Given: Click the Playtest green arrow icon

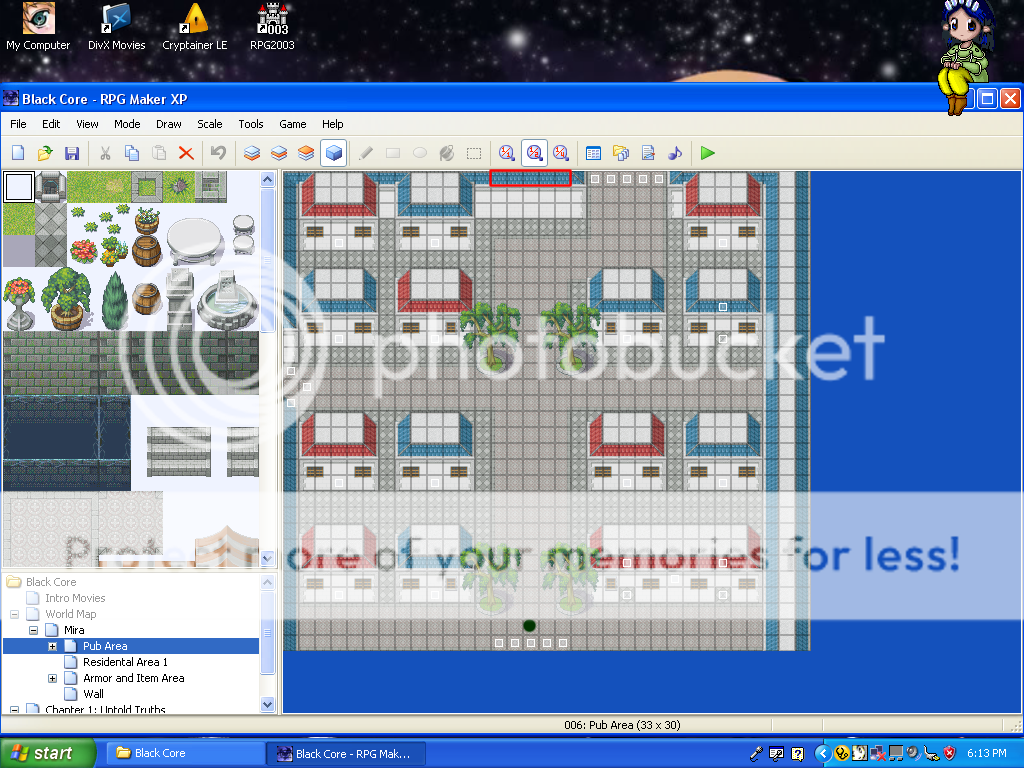Looking at the screenshot, I should click(x=708, y=153).
